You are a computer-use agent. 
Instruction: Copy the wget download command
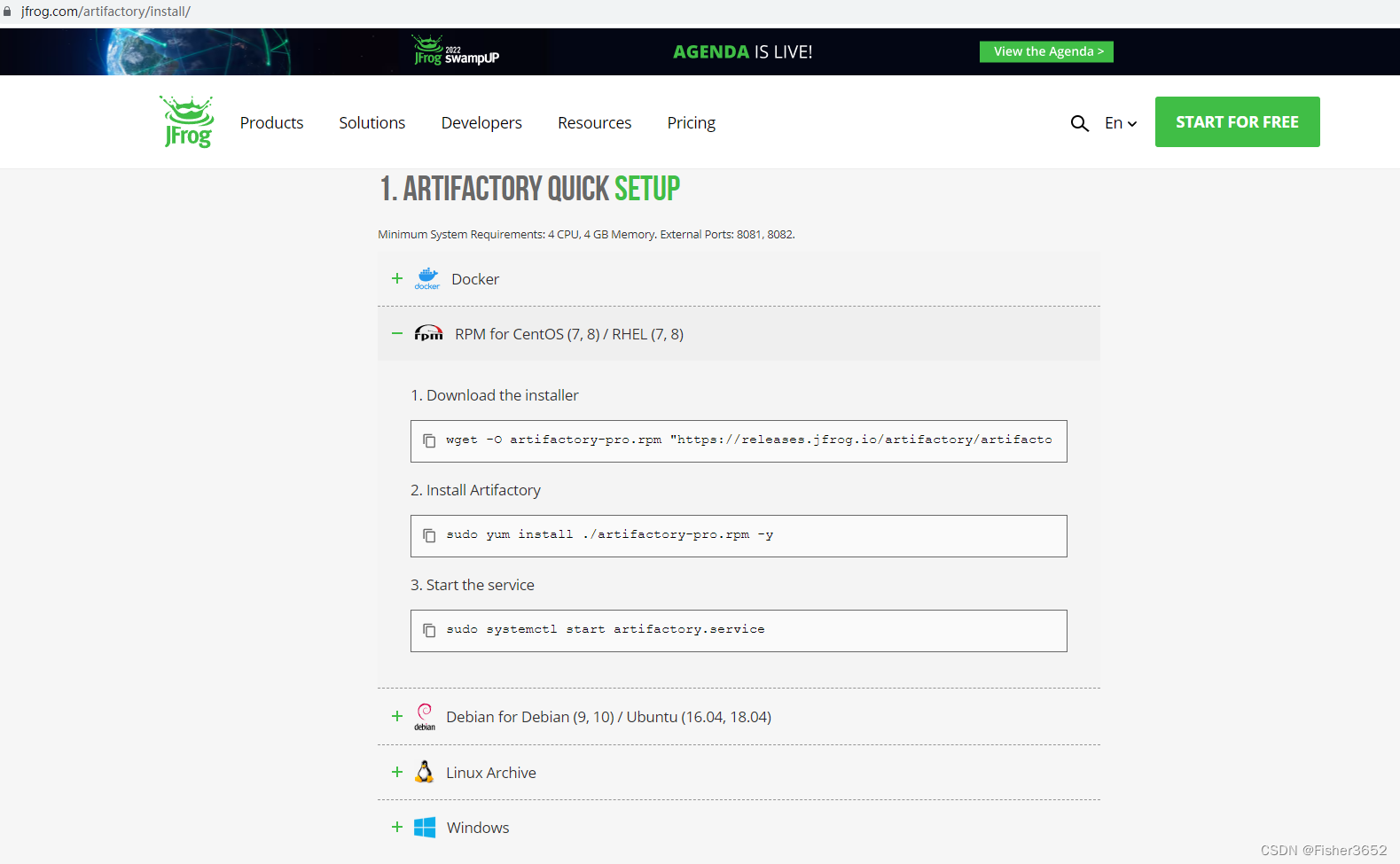click(429, 440)
